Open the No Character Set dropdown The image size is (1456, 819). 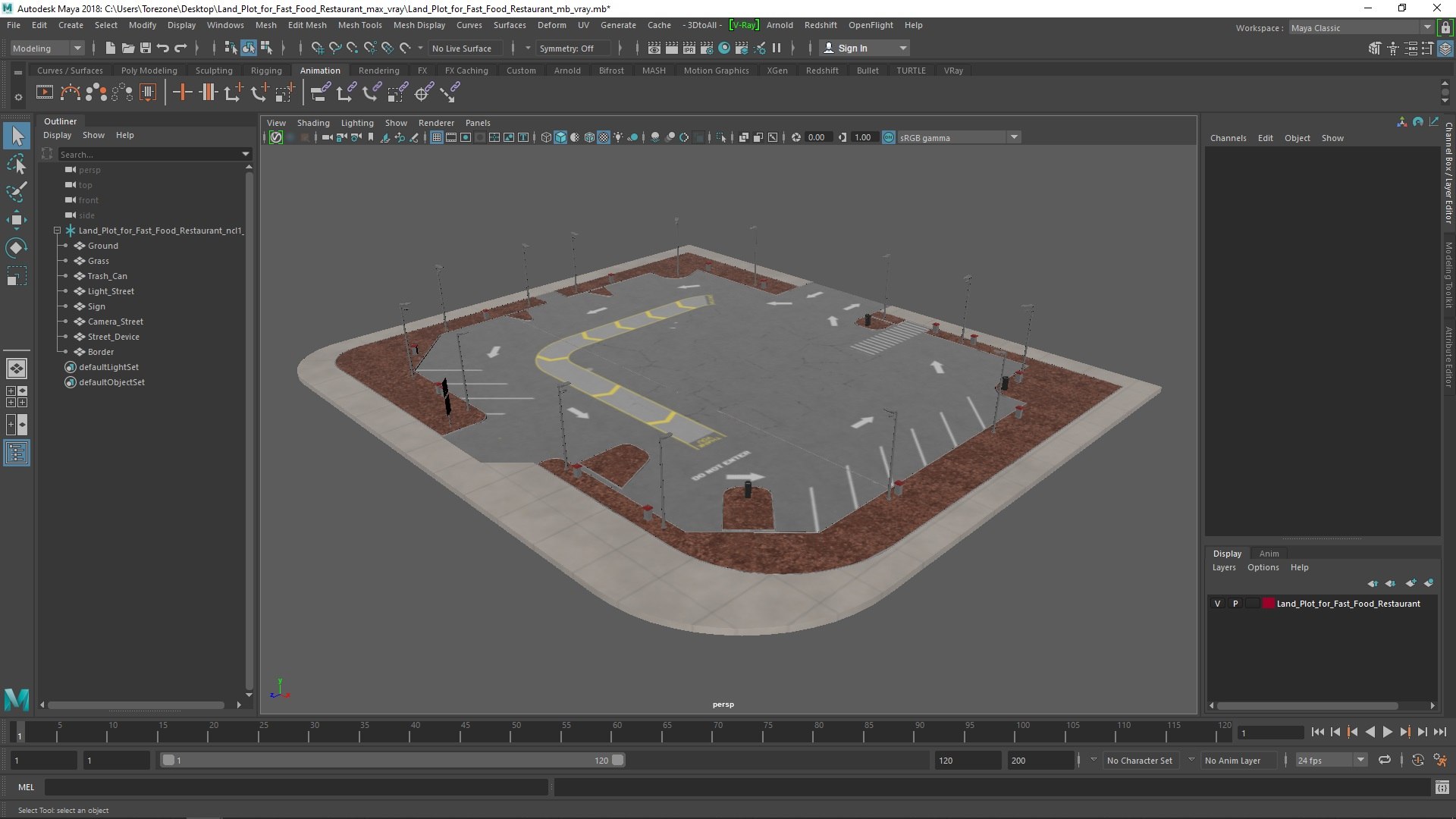click(1140, 760)
